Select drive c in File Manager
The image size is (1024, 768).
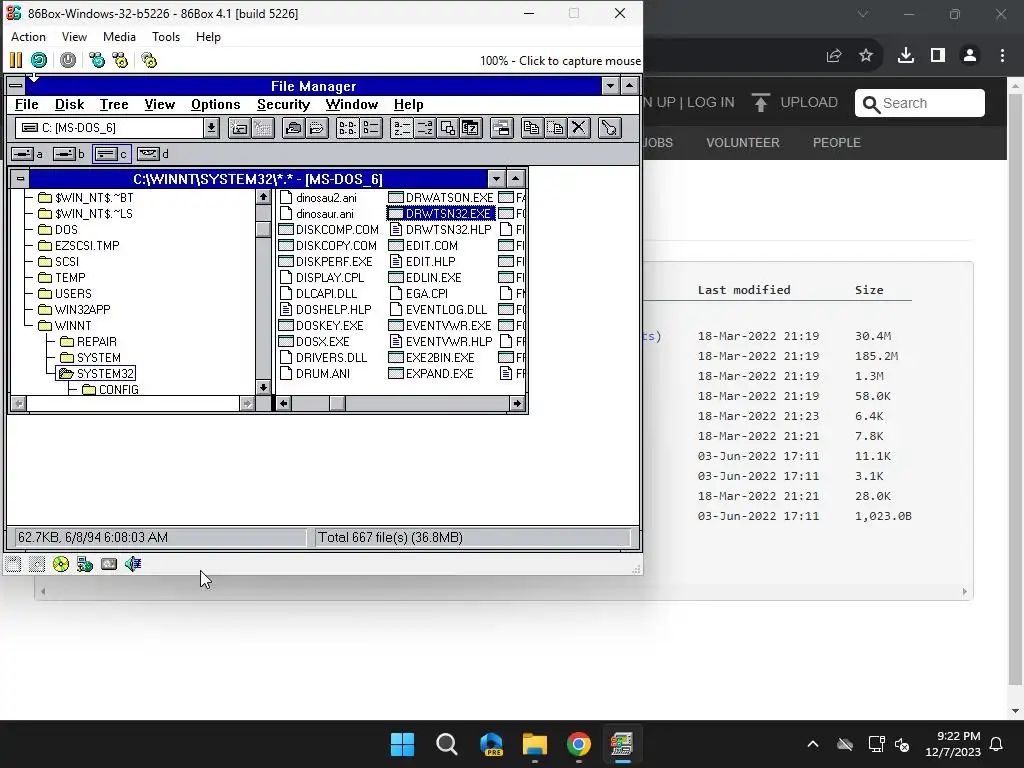pyautogui.click(x=112, y=154)
